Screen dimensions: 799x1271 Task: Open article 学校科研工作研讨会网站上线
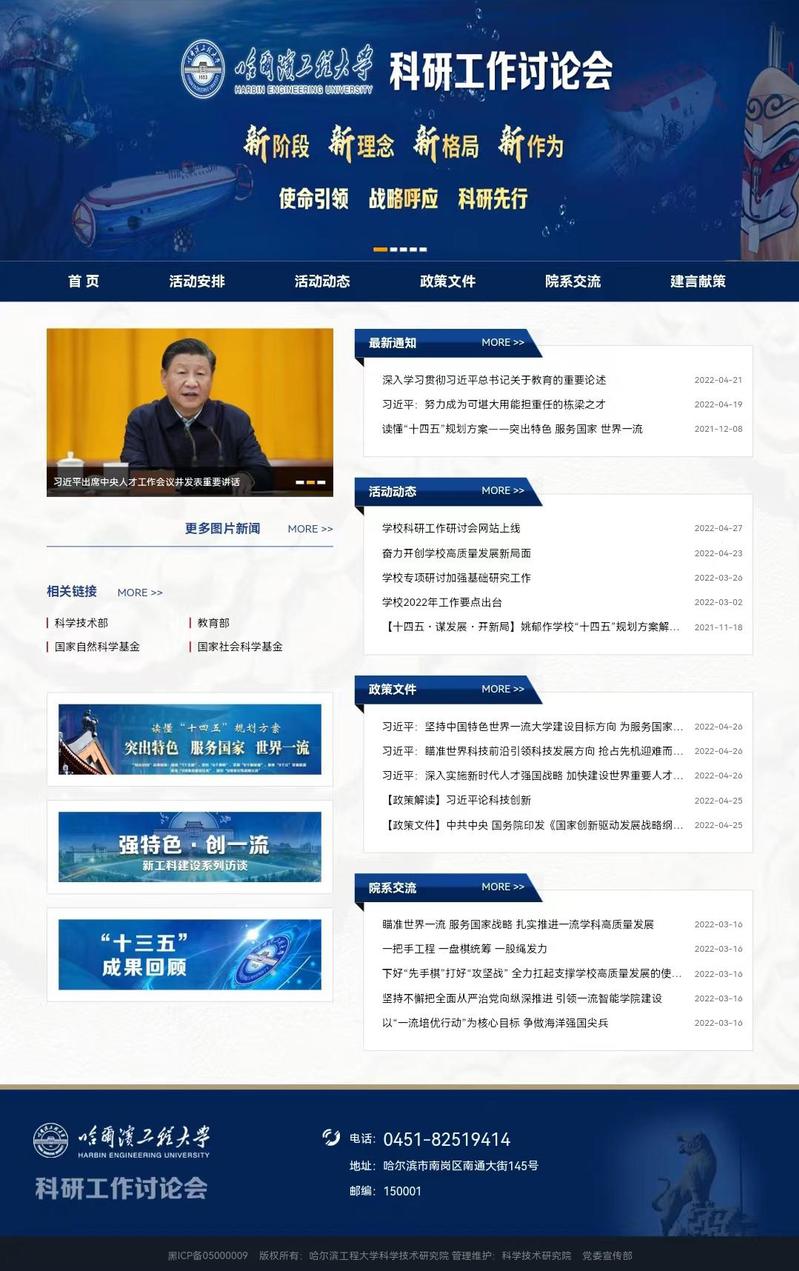(x=451, y=528)
